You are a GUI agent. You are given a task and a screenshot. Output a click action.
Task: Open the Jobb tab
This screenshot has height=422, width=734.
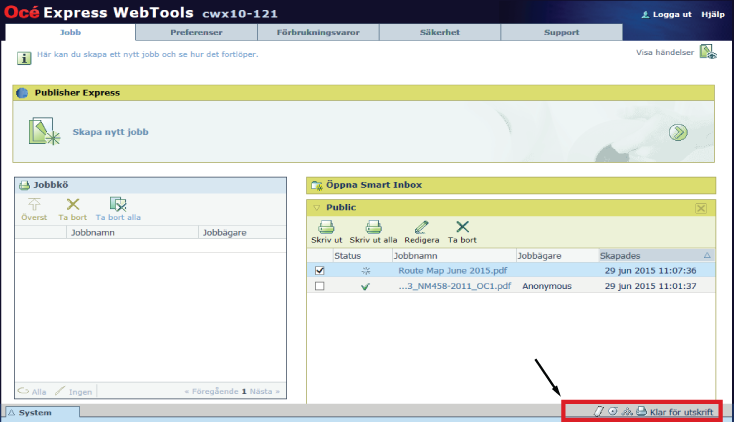tap(70, 32)
